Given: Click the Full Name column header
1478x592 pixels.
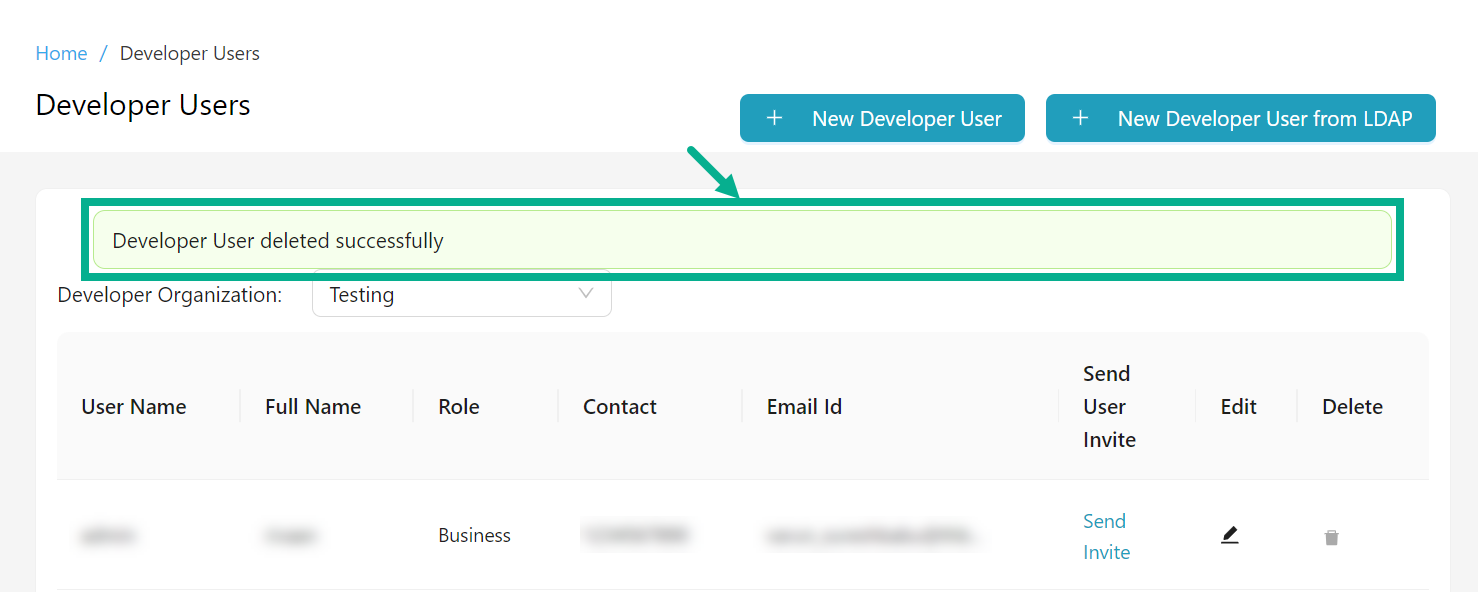Looking at the screenshot, I should [x=313, y=407].
